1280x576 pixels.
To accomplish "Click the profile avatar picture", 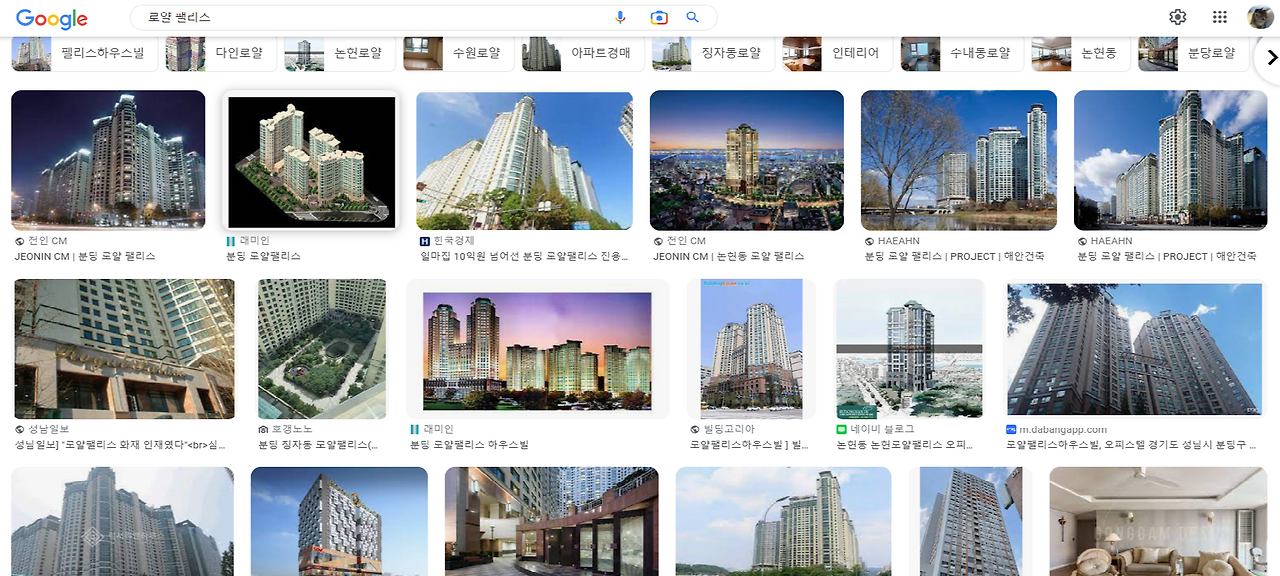I will [x=1261, y=16].
